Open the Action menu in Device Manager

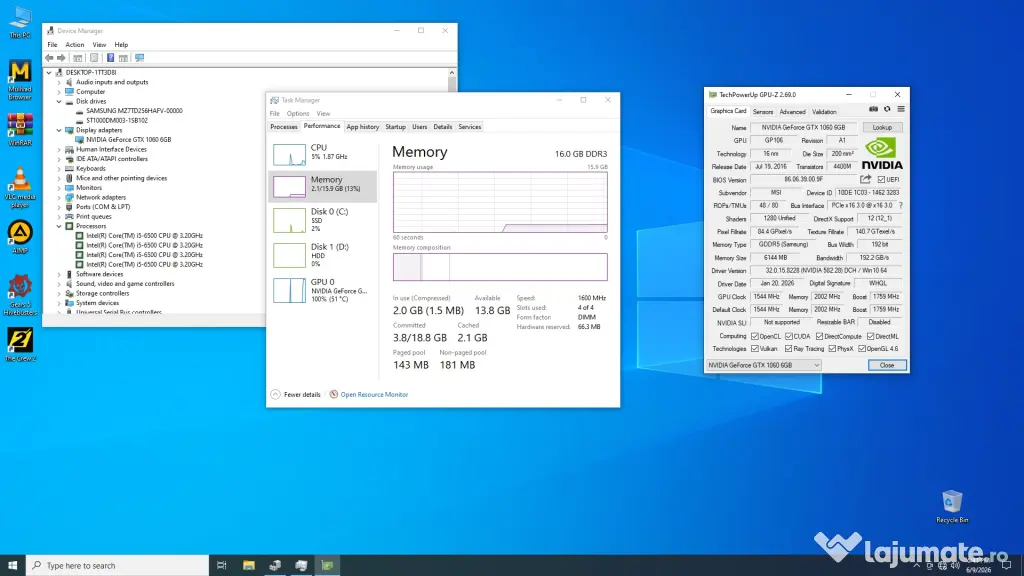coord(74,44)
